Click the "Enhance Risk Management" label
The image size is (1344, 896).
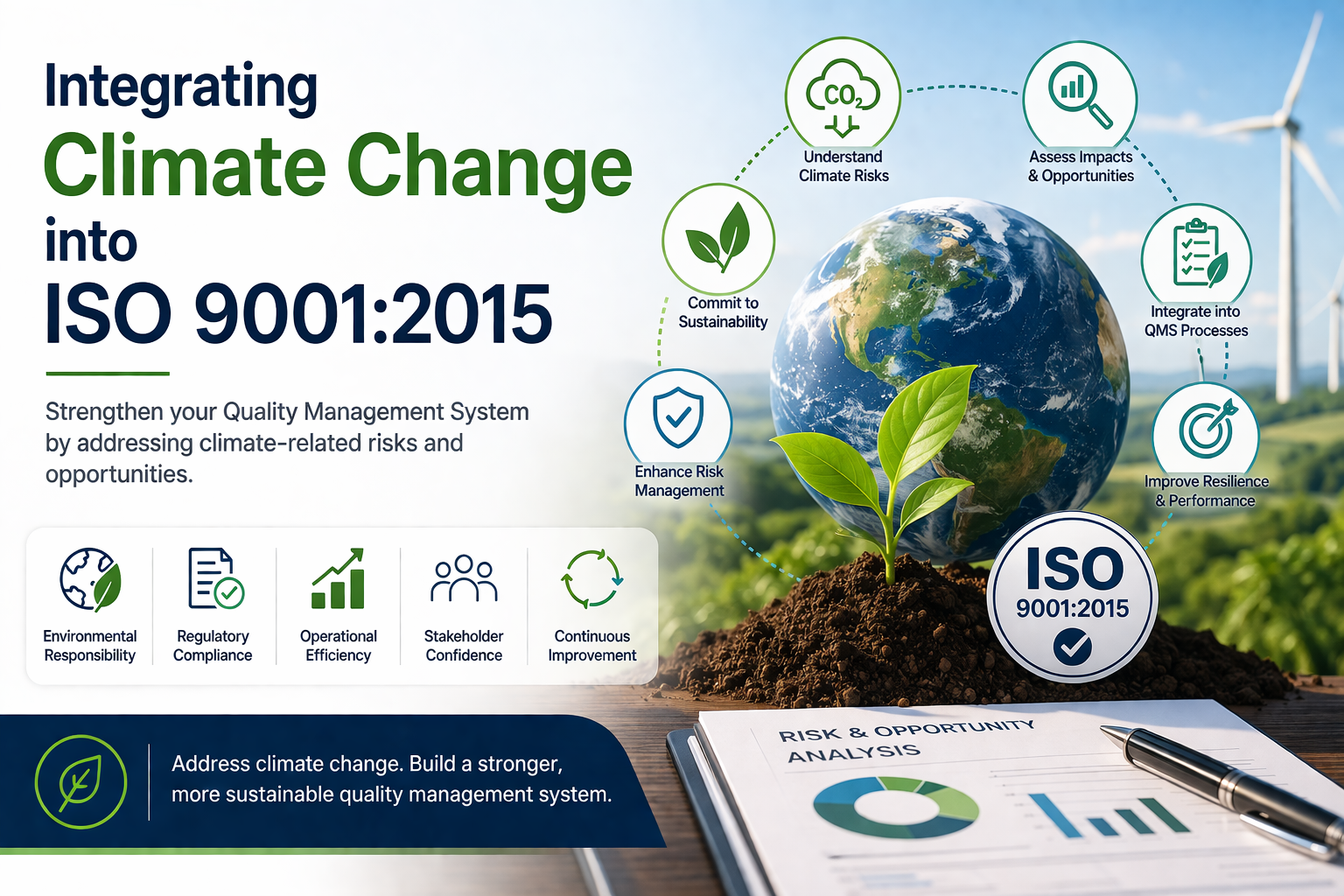click(679, 481)
